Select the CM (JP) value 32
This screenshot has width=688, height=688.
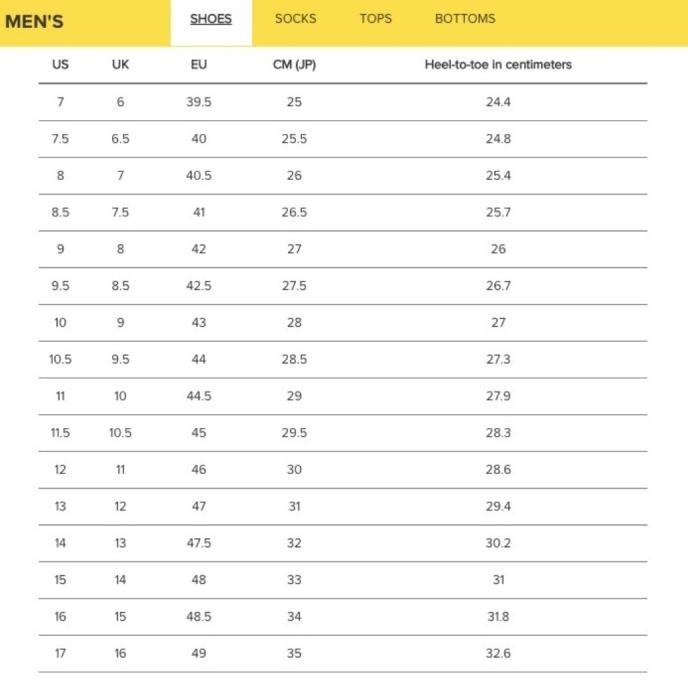(x=294, y=543)
